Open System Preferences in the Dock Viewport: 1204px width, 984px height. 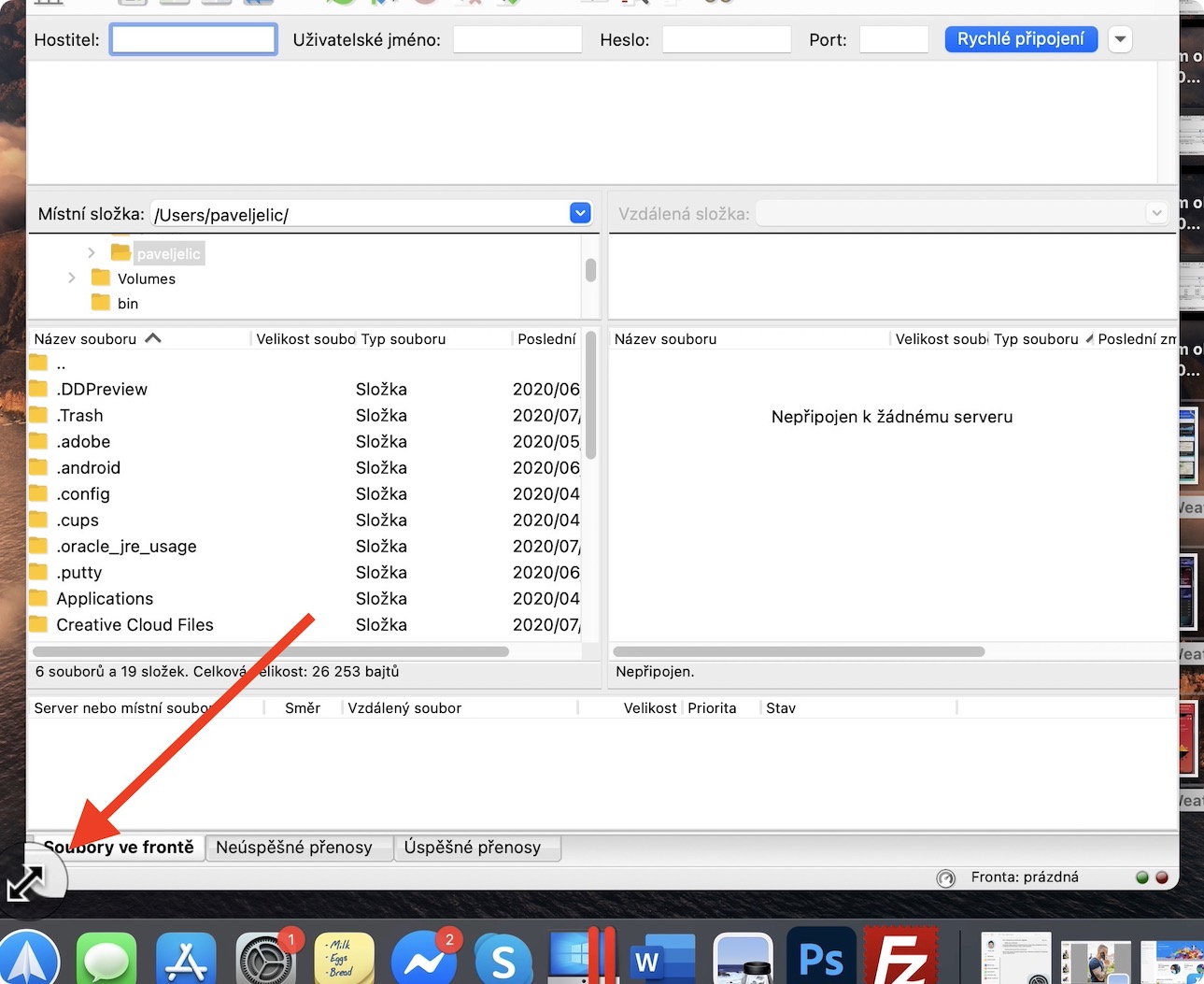pos(266,960)
